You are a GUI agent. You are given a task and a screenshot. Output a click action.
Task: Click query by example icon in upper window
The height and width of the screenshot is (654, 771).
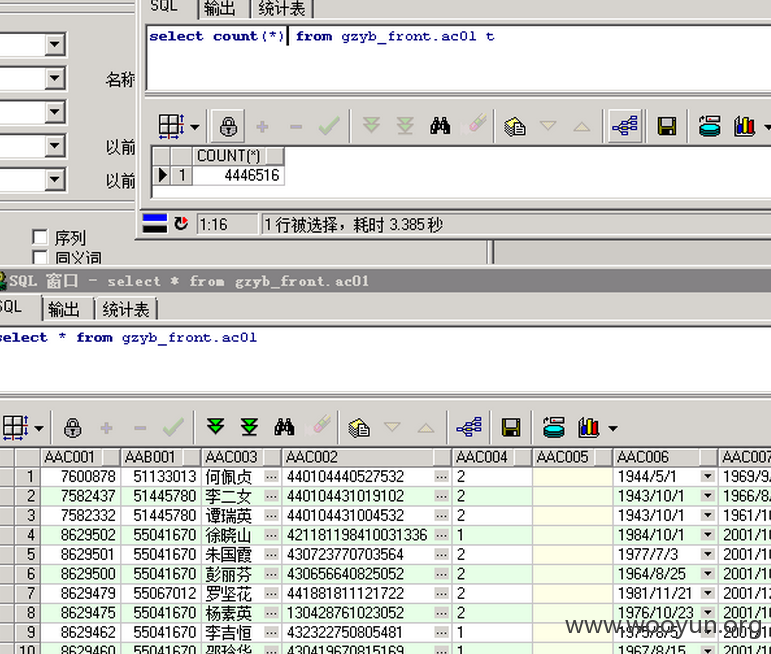515,127
